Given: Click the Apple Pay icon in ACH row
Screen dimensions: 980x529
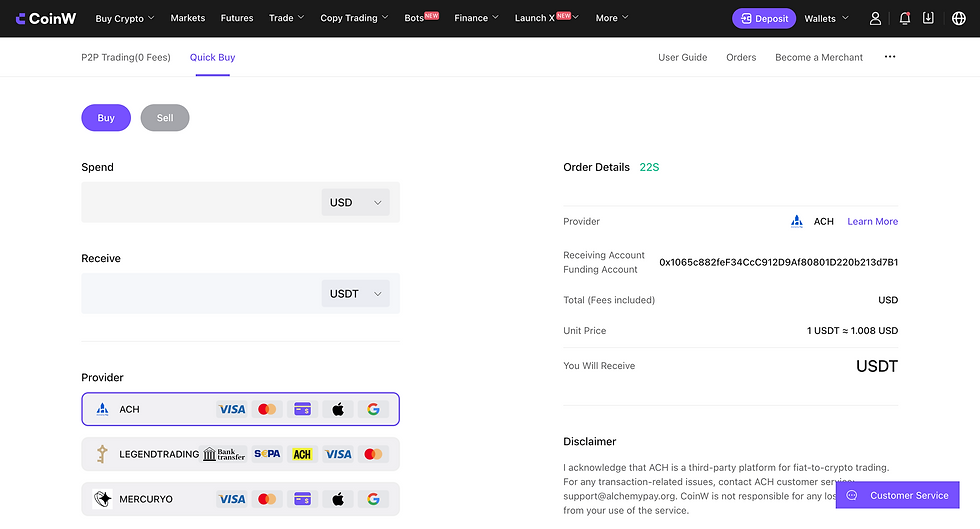Looking at the screenshot, I should click(338, 409).
